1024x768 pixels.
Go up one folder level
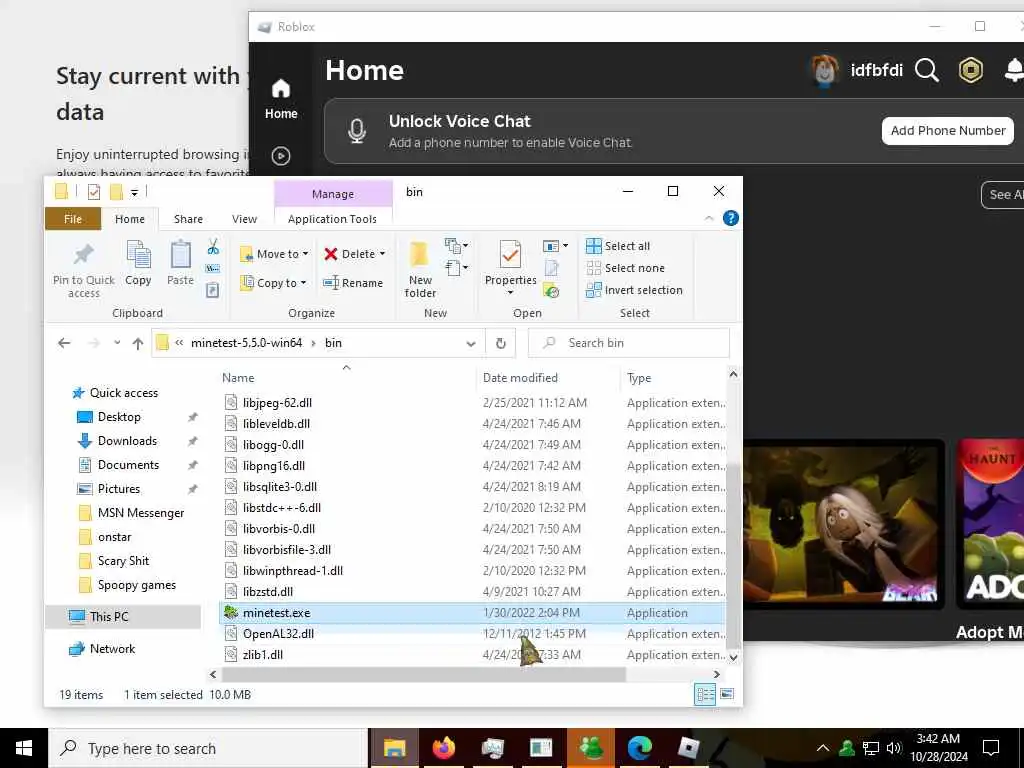coord(138,343)
